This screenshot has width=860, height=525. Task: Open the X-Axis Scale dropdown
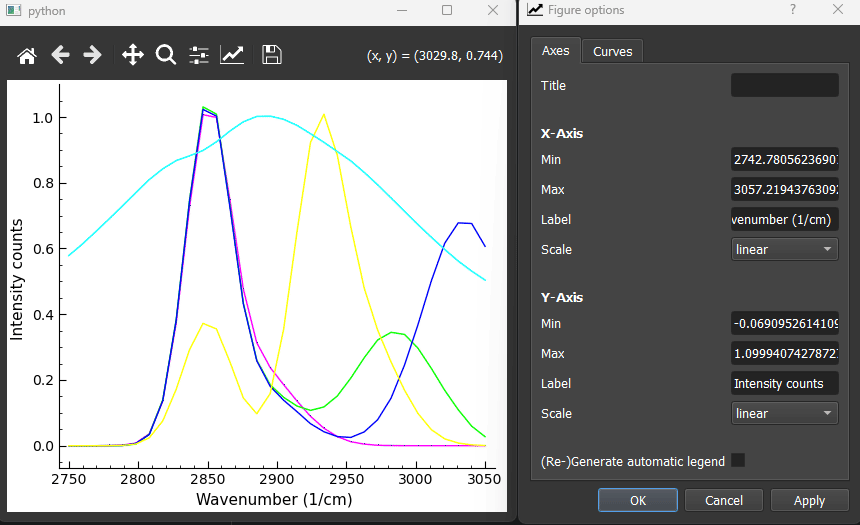click(784, 250)
